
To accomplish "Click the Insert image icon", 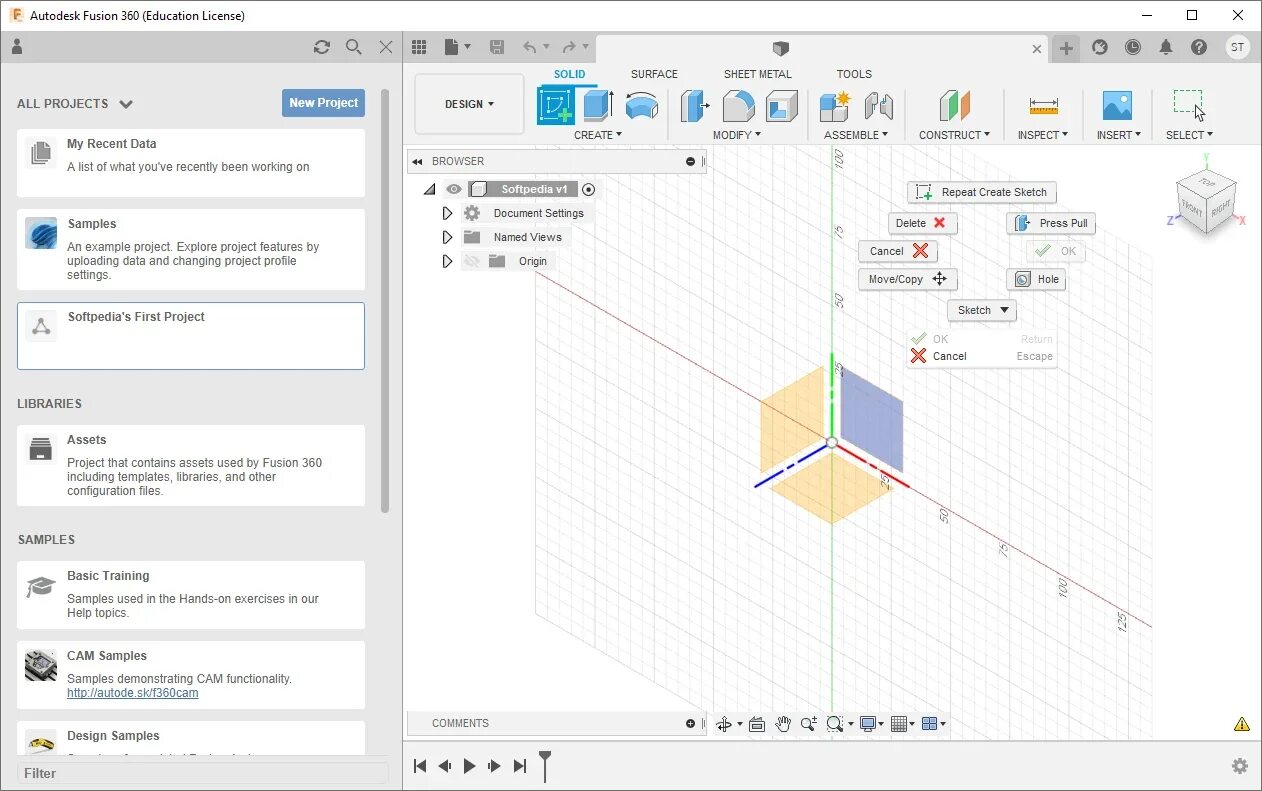I will point(1117,105).
